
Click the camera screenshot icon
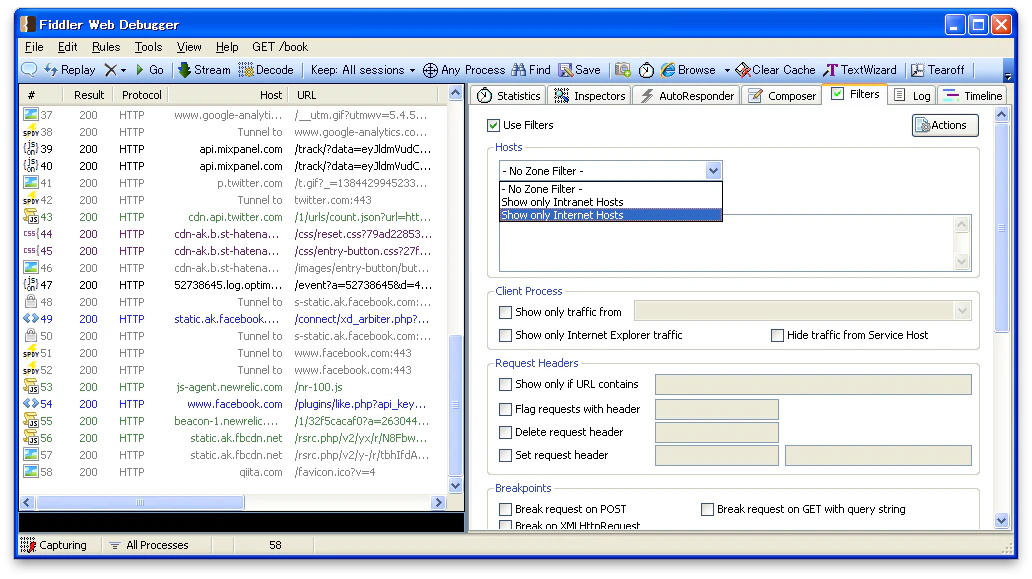coord(623,70)
